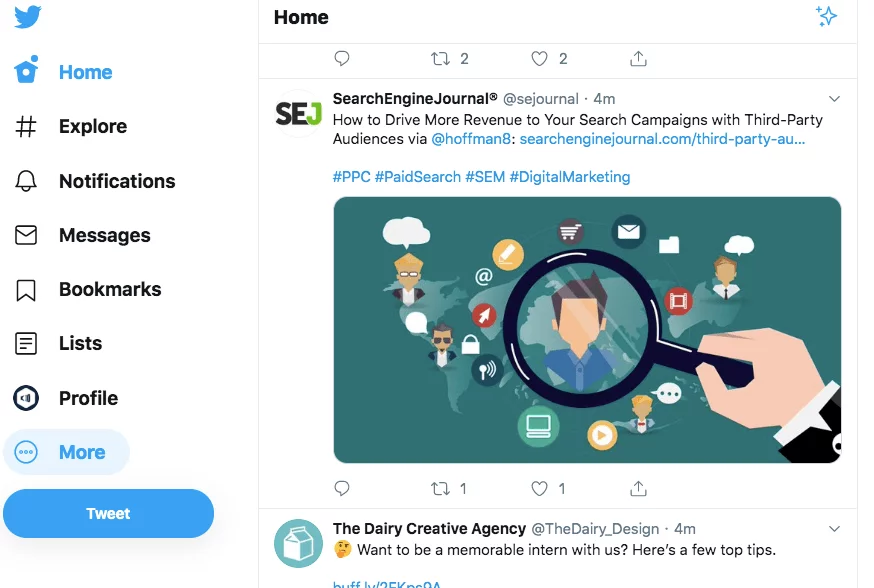Retweet the SearchEngineJournal tweet

pyautogui.click(x=440, y=489)
